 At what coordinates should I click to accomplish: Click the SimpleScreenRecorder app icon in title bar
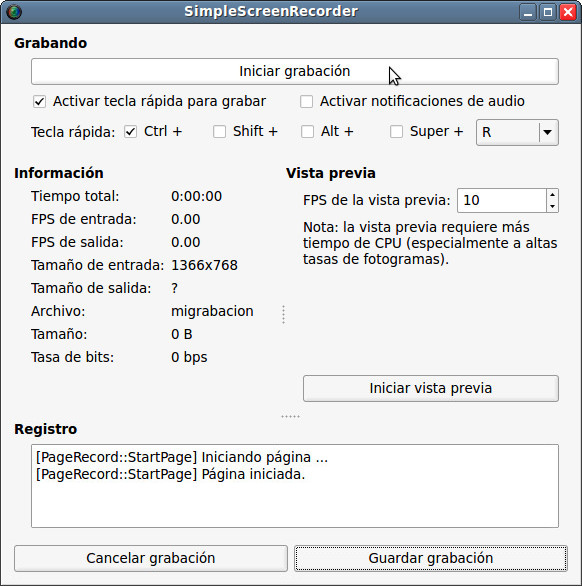click(x=14, y=12)
